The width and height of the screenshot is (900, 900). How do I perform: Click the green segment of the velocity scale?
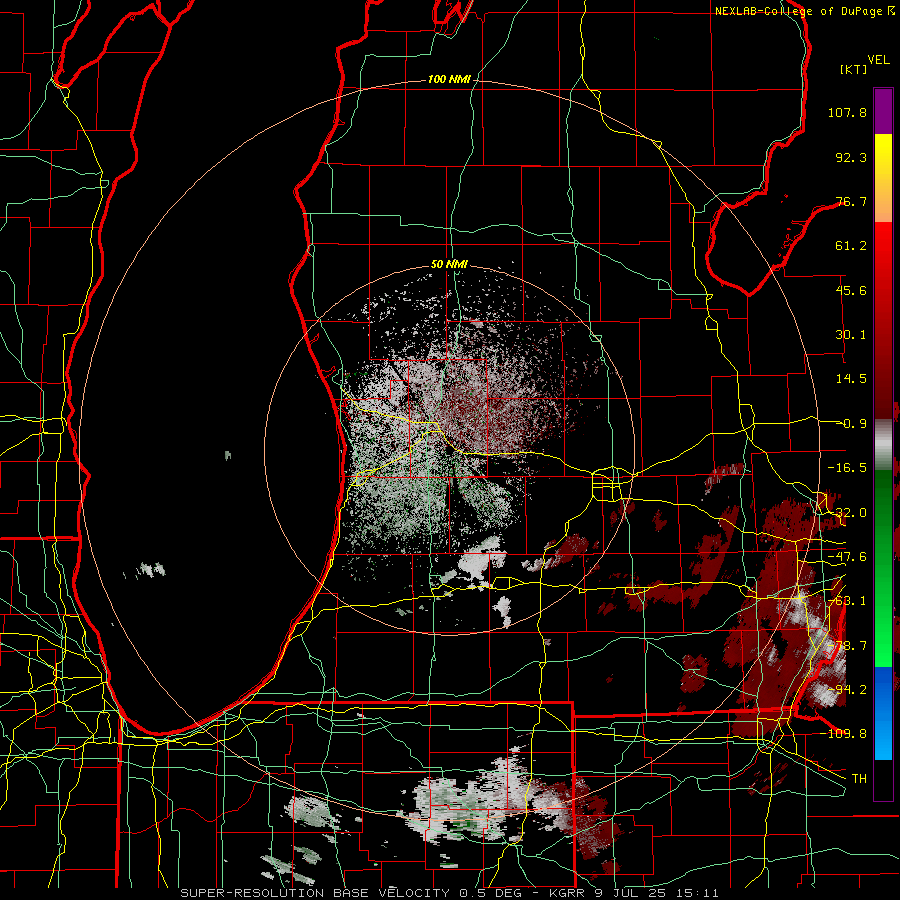point(883,568)
